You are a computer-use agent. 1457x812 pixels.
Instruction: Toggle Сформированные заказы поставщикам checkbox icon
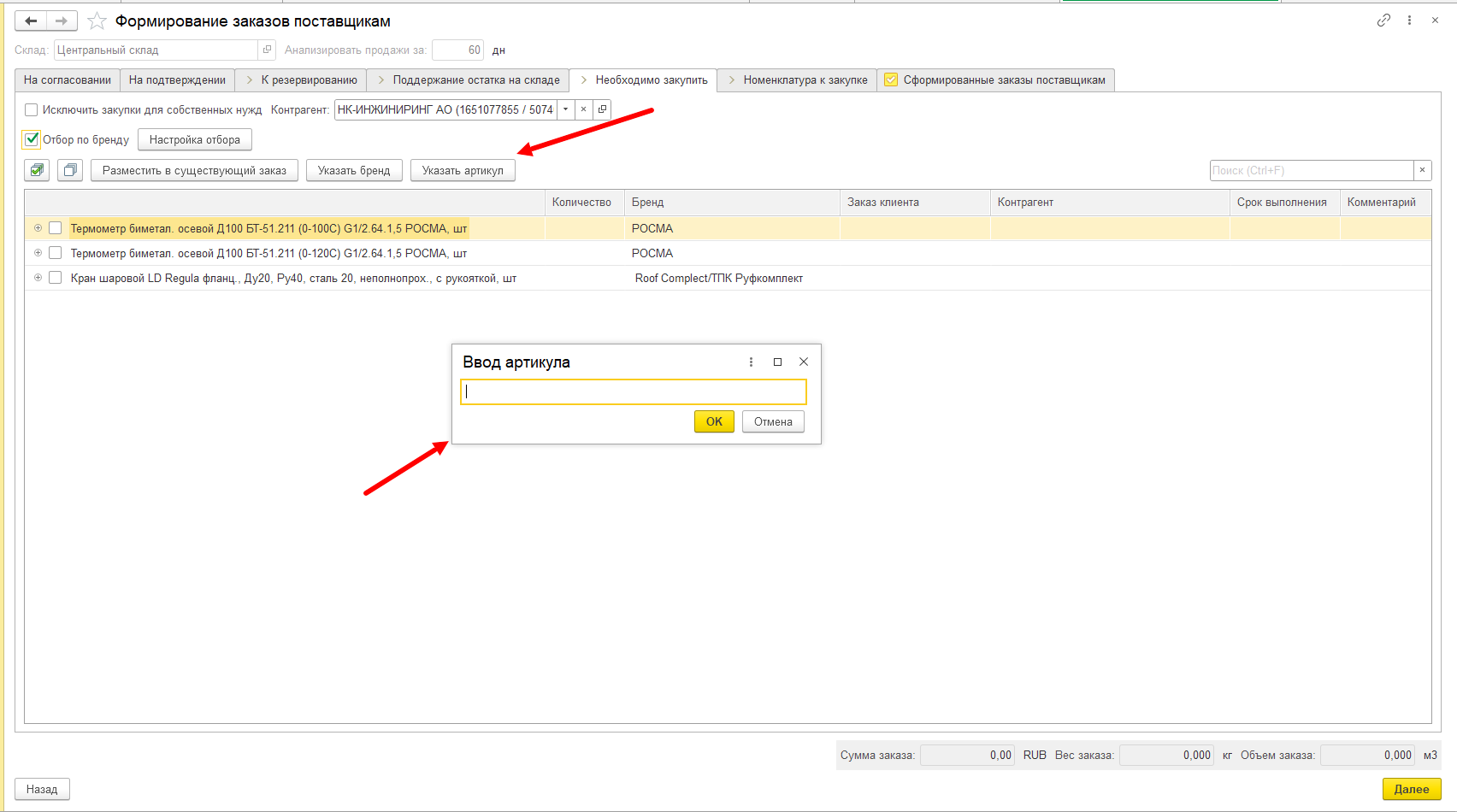pyautogui.click(x=891, y=79)
